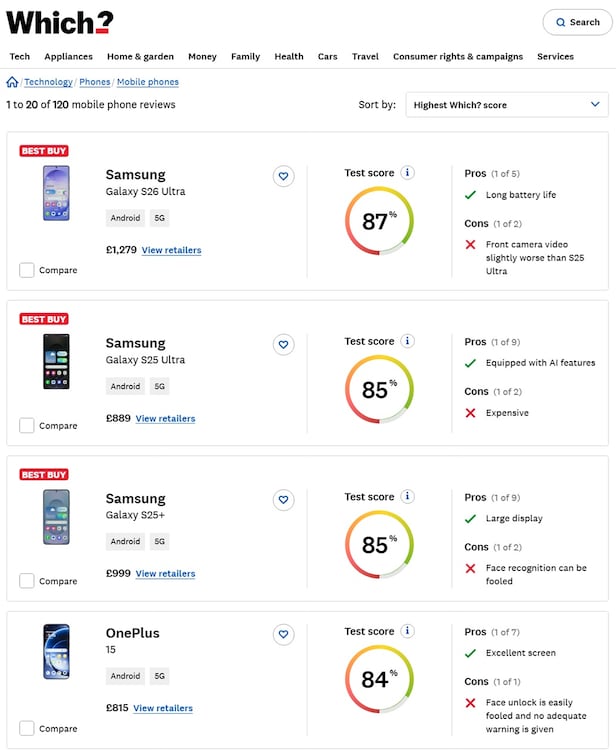Click the 87% test score gauge
616x756 pixels.
(379, 221)
